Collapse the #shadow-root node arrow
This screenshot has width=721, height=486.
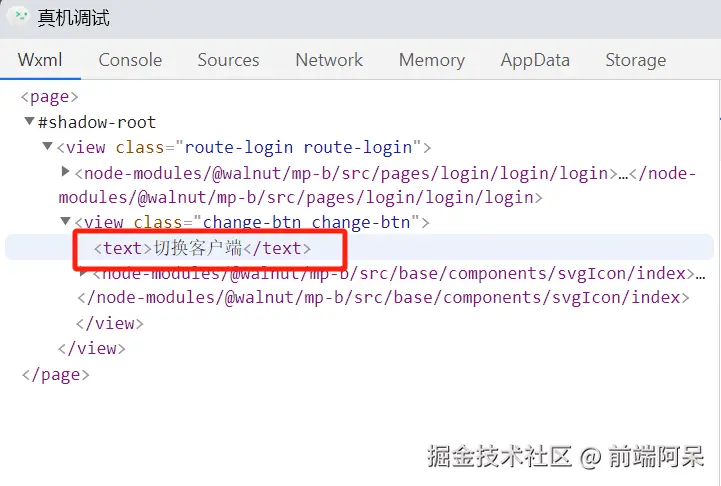pos(30,122)
